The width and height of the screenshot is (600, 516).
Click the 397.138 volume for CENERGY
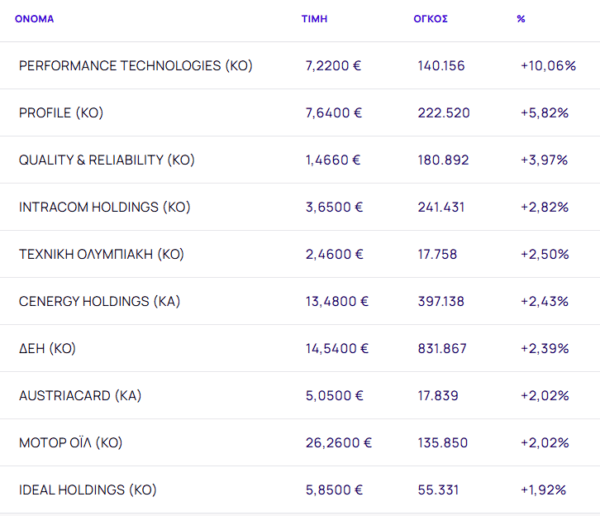pyautogui.click(x=444, y=301)
